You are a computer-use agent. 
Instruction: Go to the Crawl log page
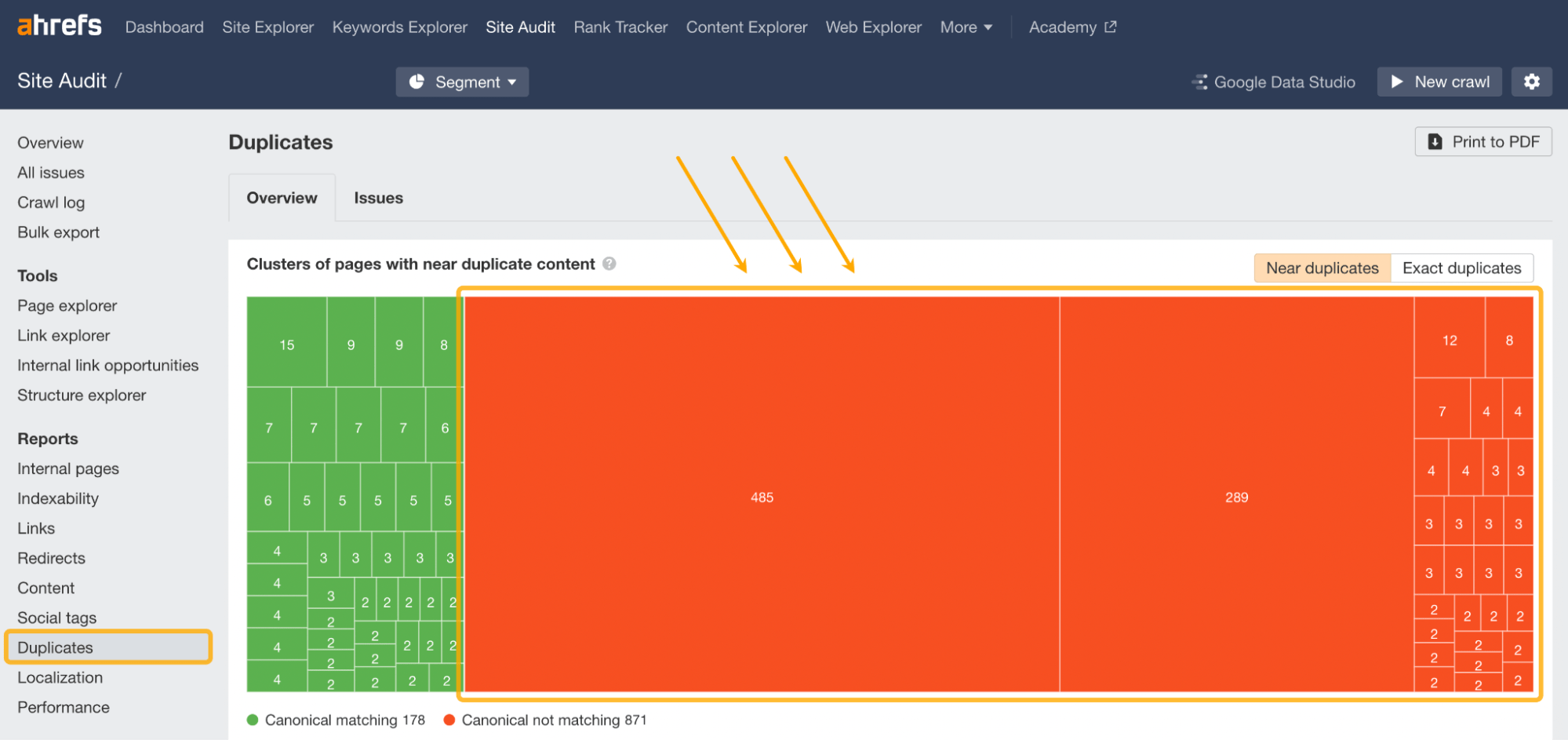(50, 202)
